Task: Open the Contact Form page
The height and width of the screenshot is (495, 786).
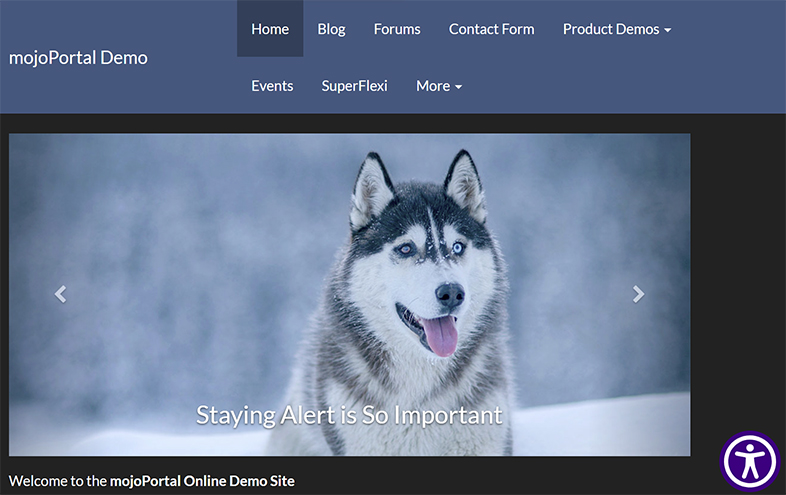Action: (x=491, y=29)
